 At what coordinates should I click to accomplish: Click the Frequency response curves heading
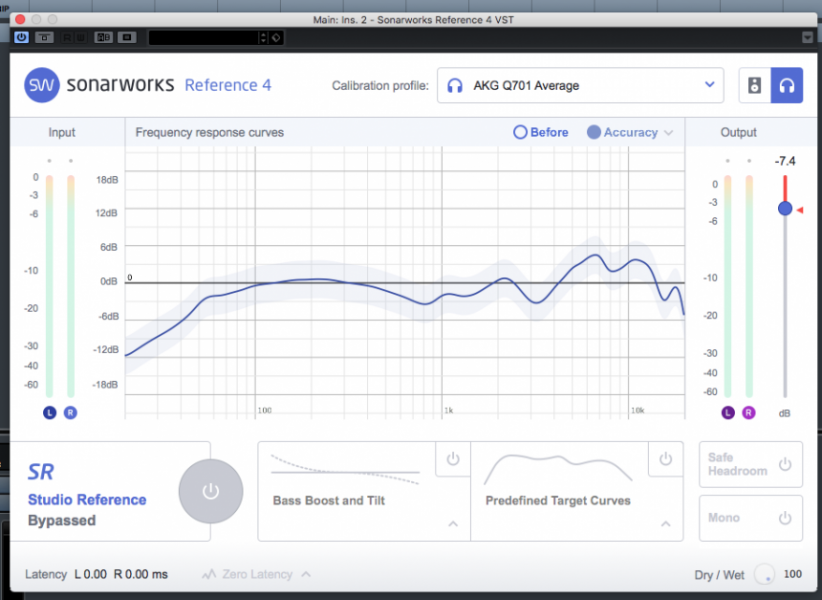[x=210, y=132]
